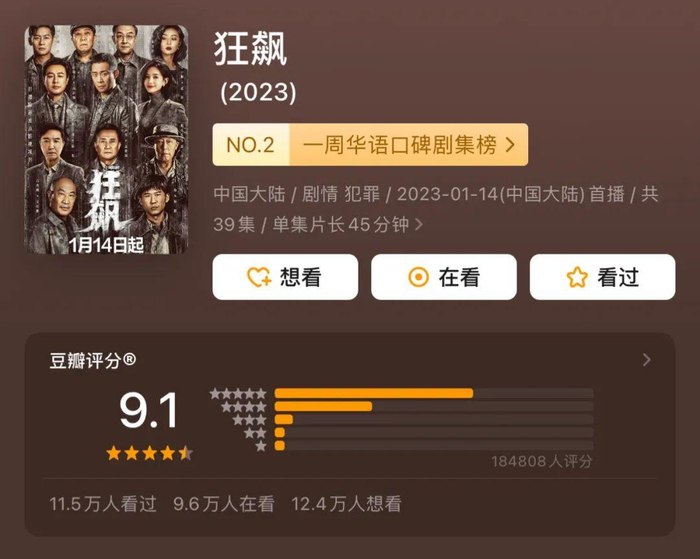Open chevron on 一周华语口碑剧集榜 banner

(511, 145)
